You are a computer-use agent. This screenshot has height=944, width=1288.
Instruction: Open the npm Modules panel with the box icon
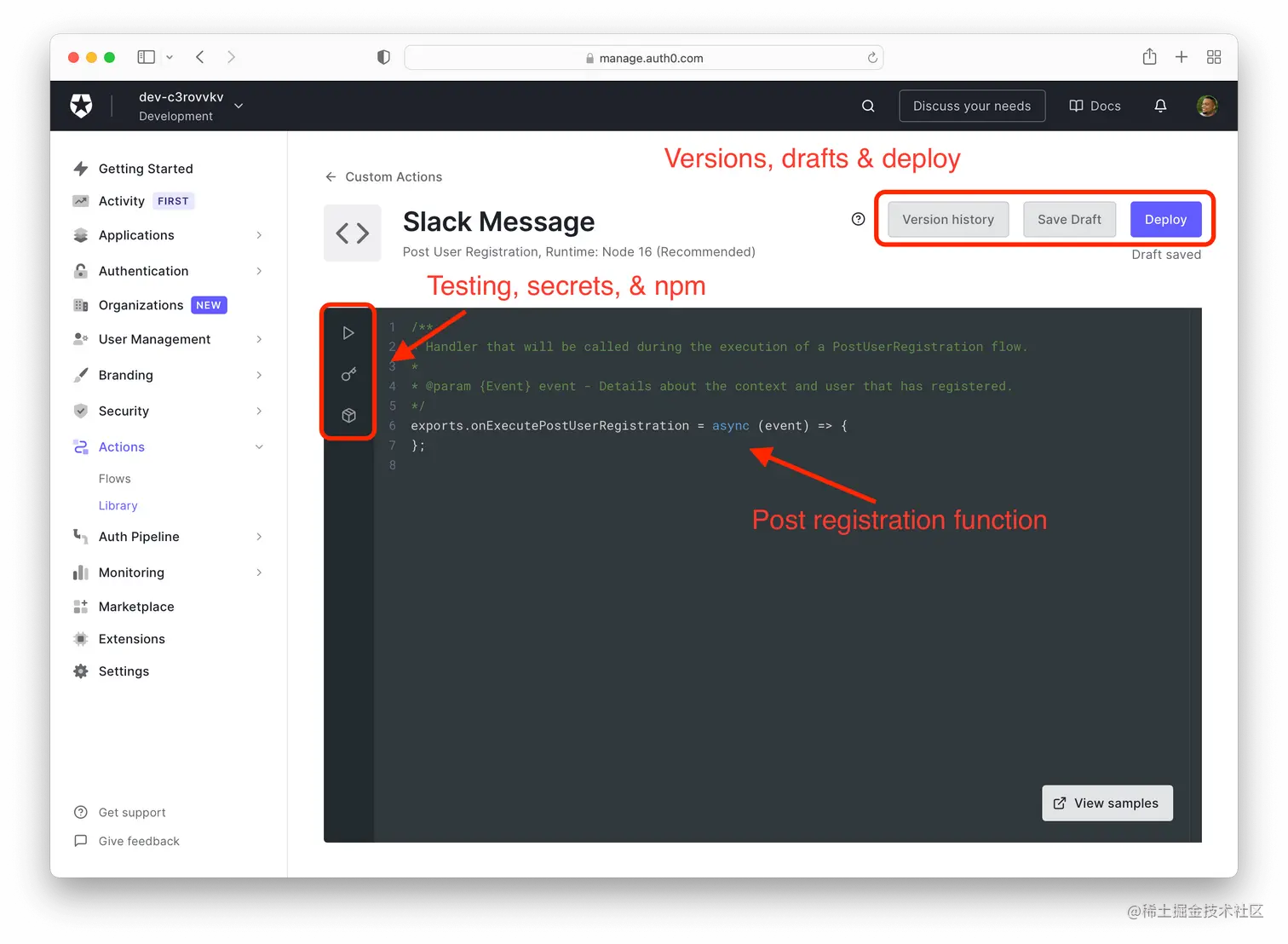click(x=348, y=415)
